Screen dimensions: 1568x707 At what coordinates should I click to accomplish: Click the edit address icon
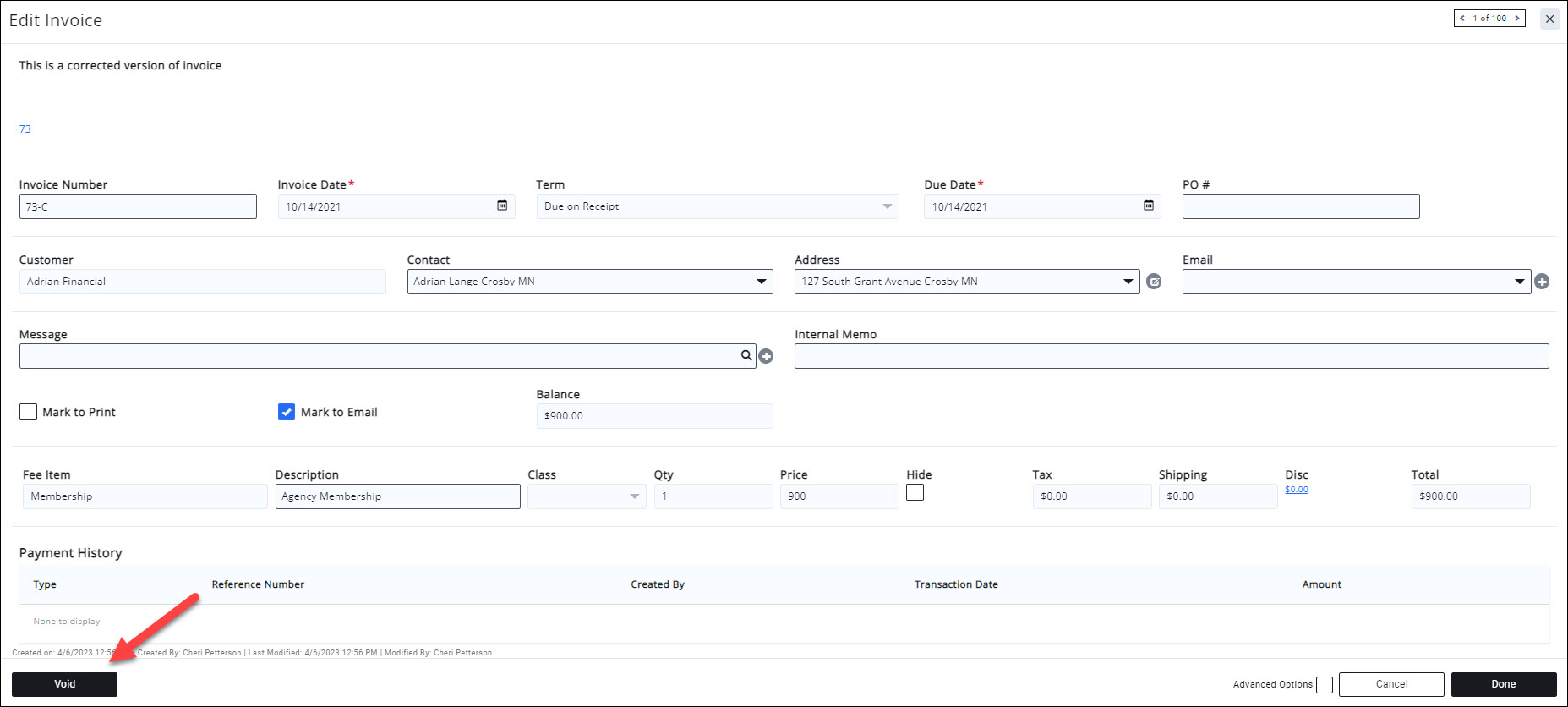pos(1154,282)
